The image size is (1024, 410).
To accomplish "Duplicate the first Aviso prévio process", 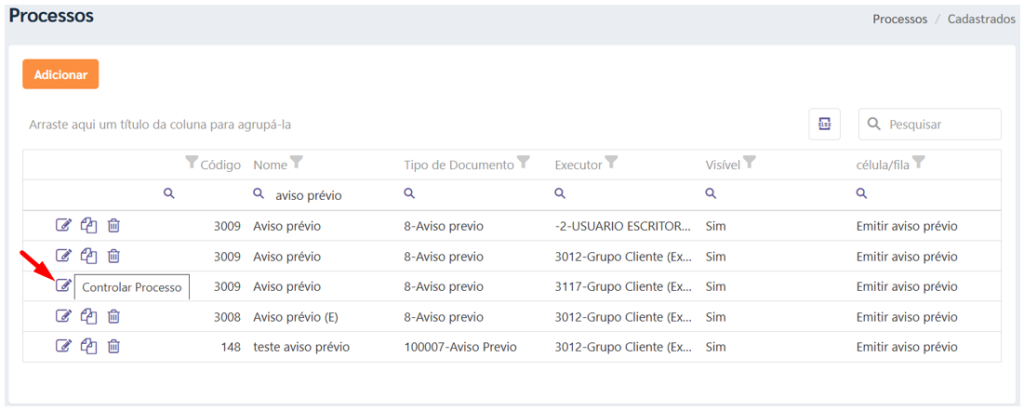I will click(89, 226).
